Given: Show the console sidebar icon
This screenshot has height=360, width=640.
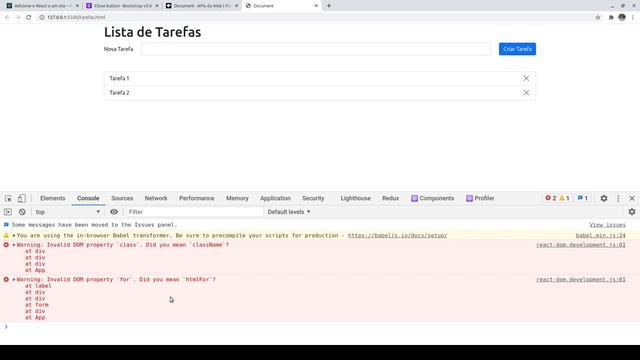Looking at the screenshot, I should (8, 212).
